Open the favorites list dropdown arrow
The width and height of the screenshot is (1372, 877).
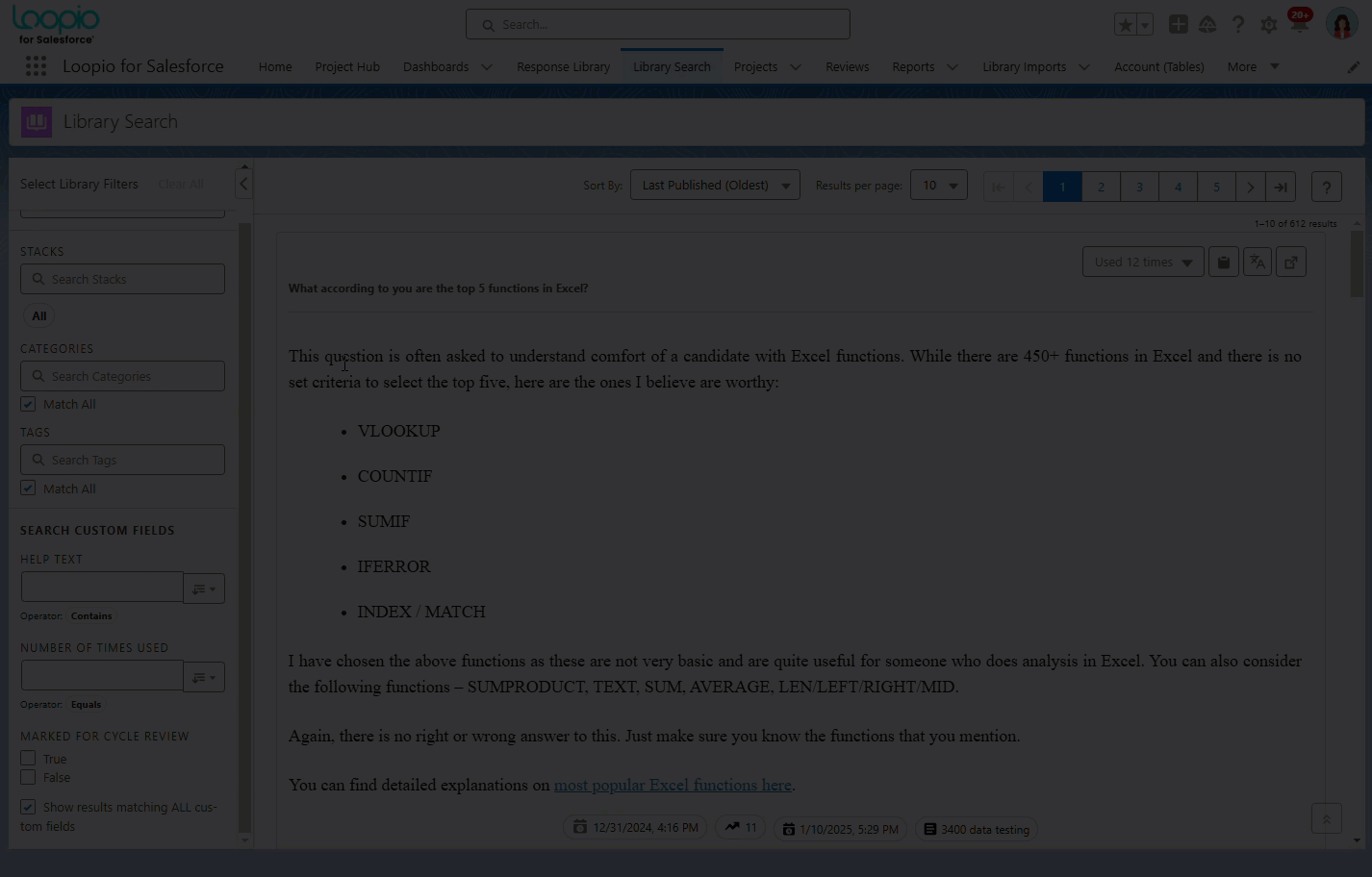1145,25
